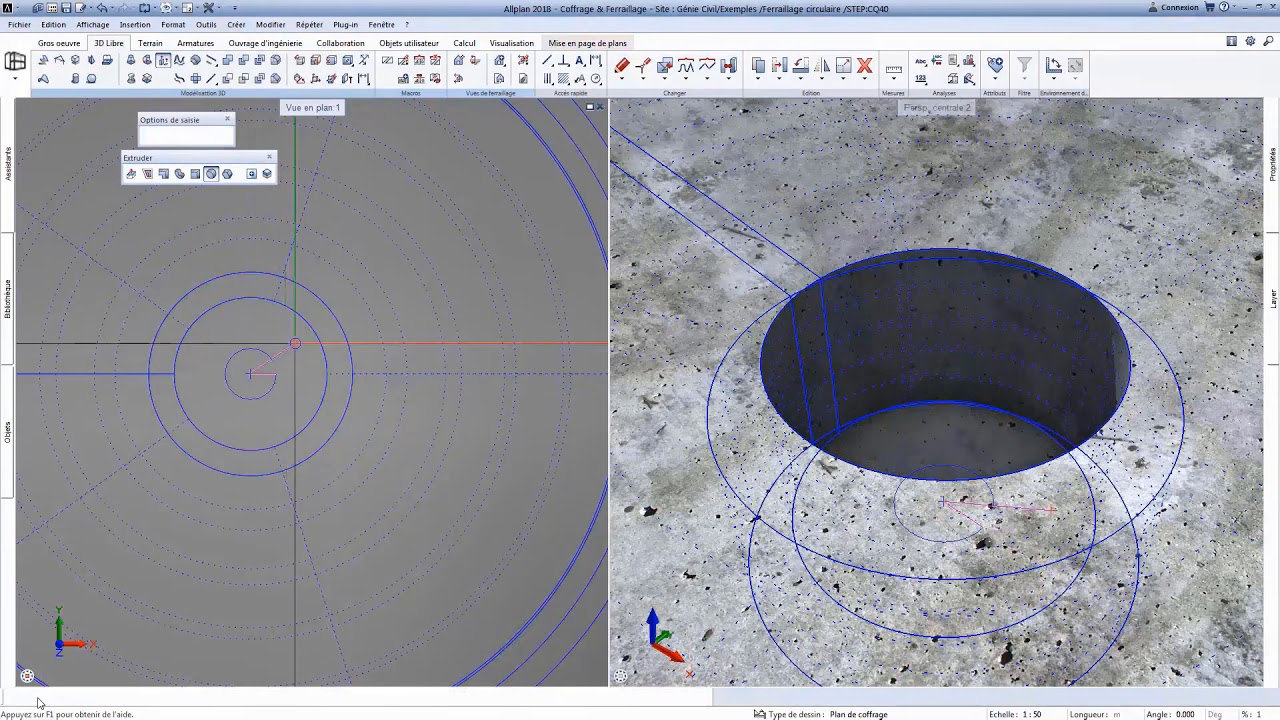
Task: Click the hatching tool in Accès rapide
Action: pyautogui.click(x=563, y=78)
